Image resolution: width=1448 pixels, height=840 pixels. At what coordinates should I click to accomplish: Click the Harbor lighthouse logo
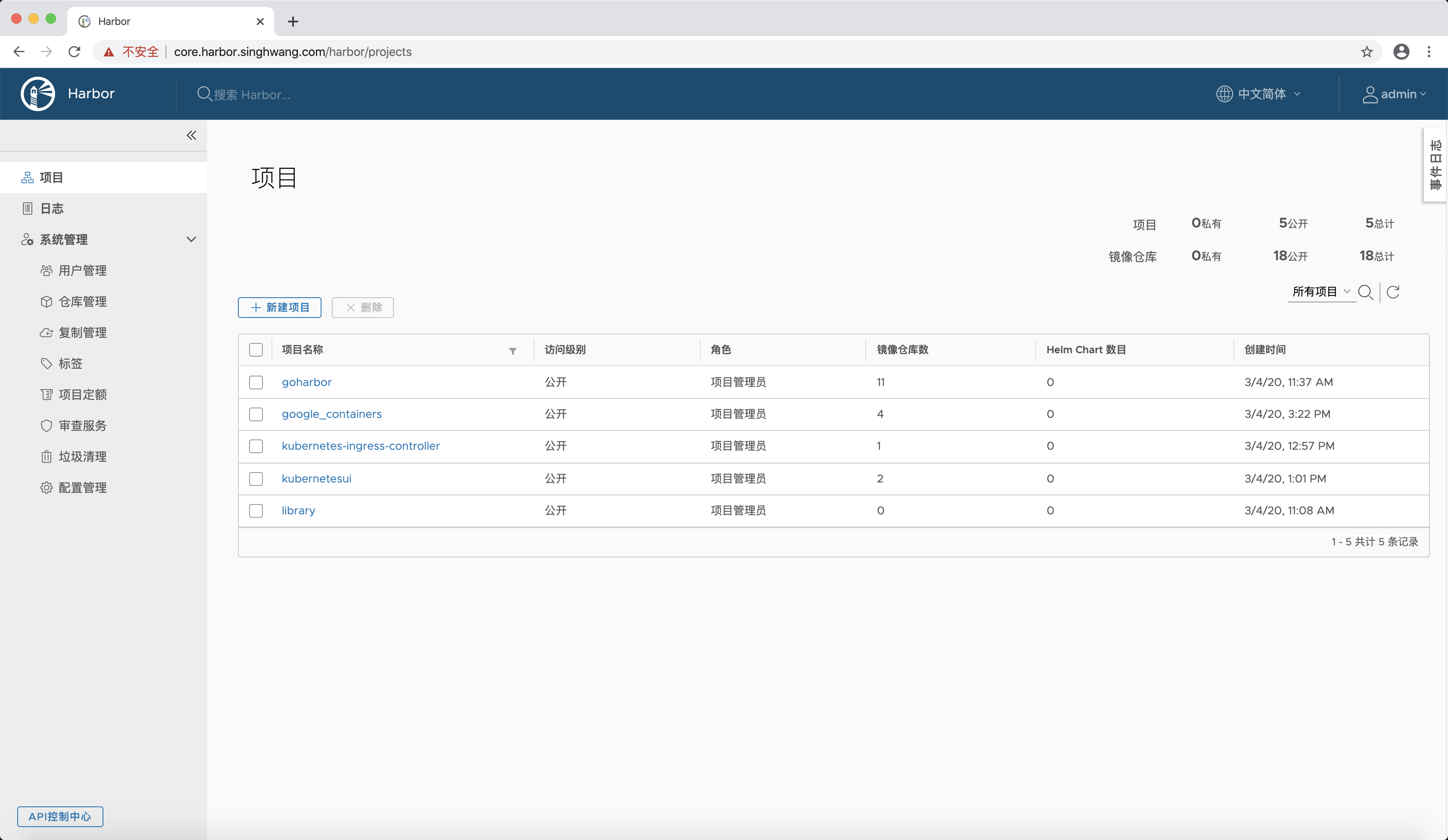(x=38, y=93)
